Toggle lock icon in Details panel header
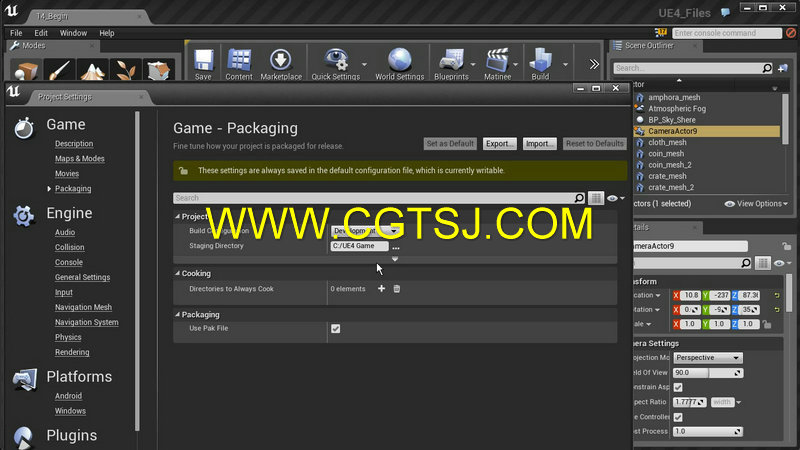Image resolution: width=800 pixels, height=450 pixels. tap(787, 246)
